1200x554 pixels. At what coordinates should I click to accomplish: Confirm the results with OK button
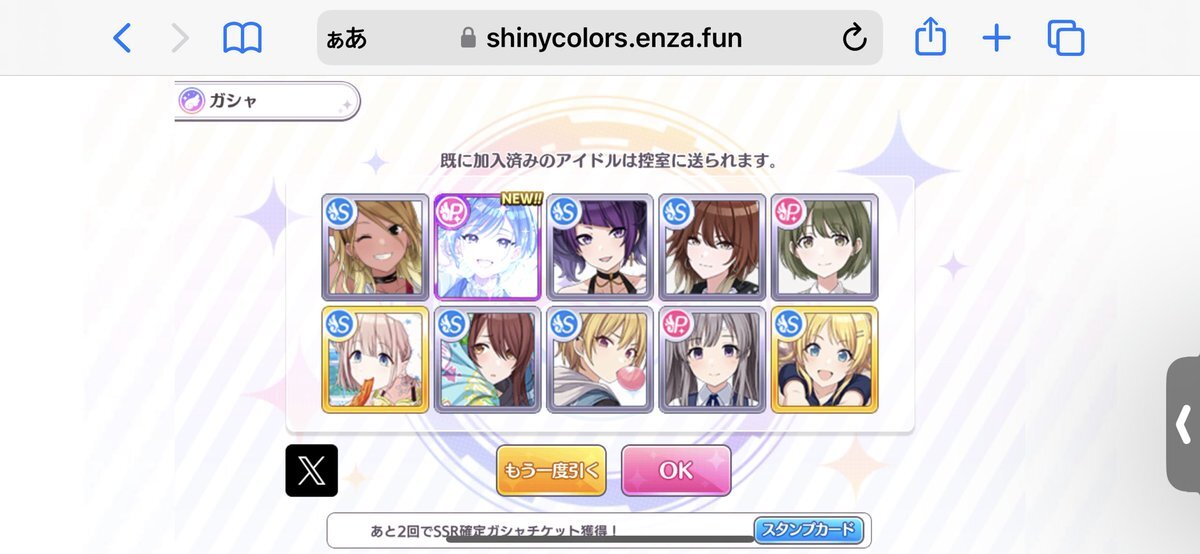pos(676,470)
